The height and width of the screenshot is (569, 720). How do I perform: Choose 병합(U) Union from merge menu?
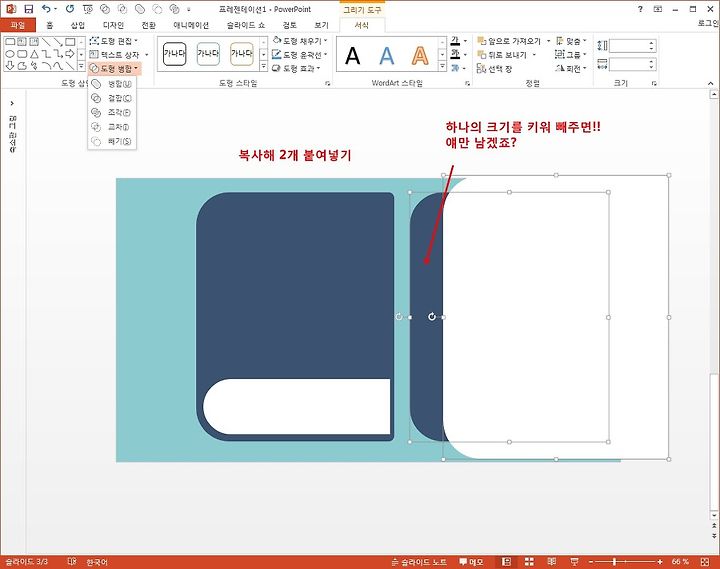coord(112,84)
